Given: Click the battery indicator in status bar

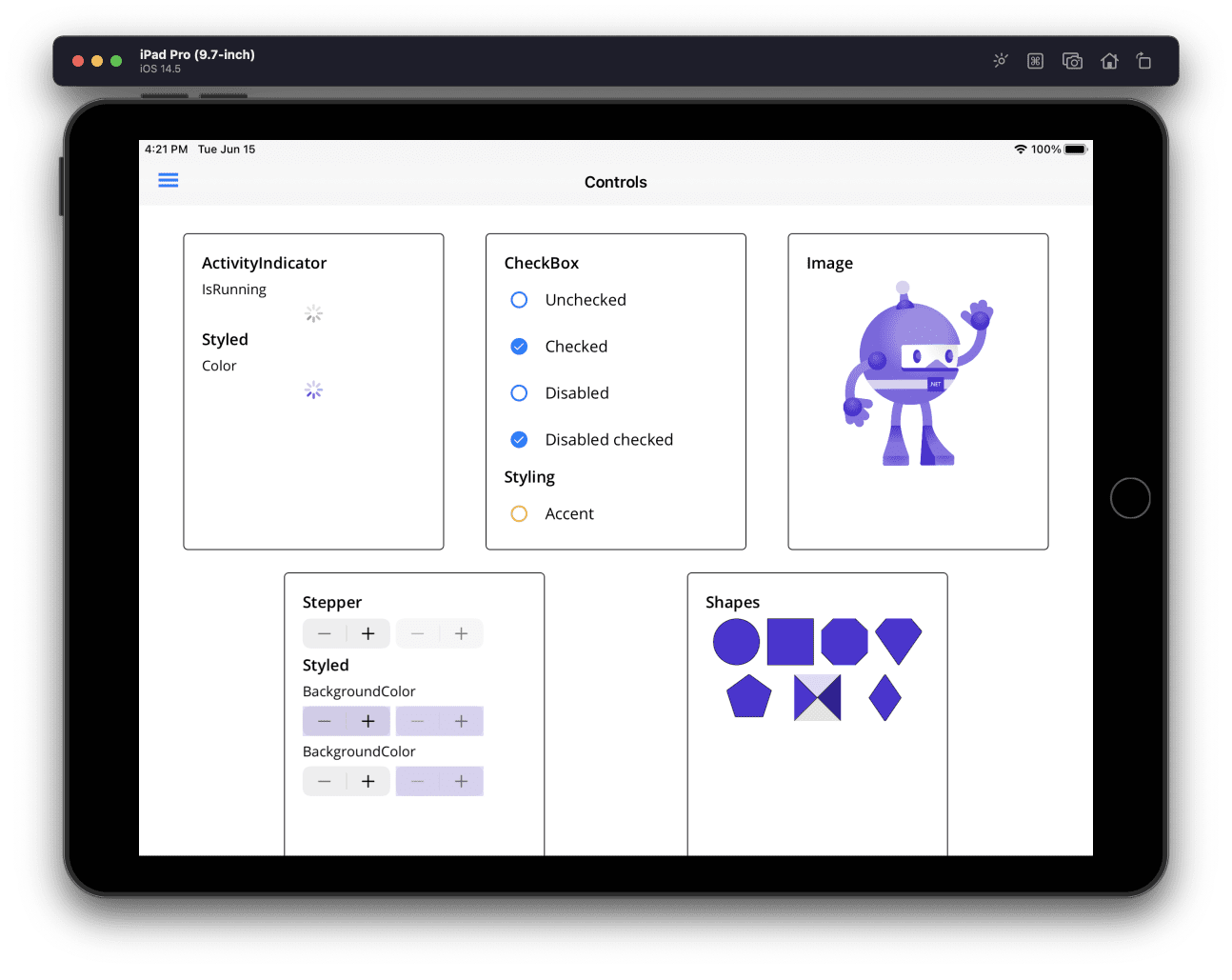Looking at the screenshot, I should [1076, 150].
